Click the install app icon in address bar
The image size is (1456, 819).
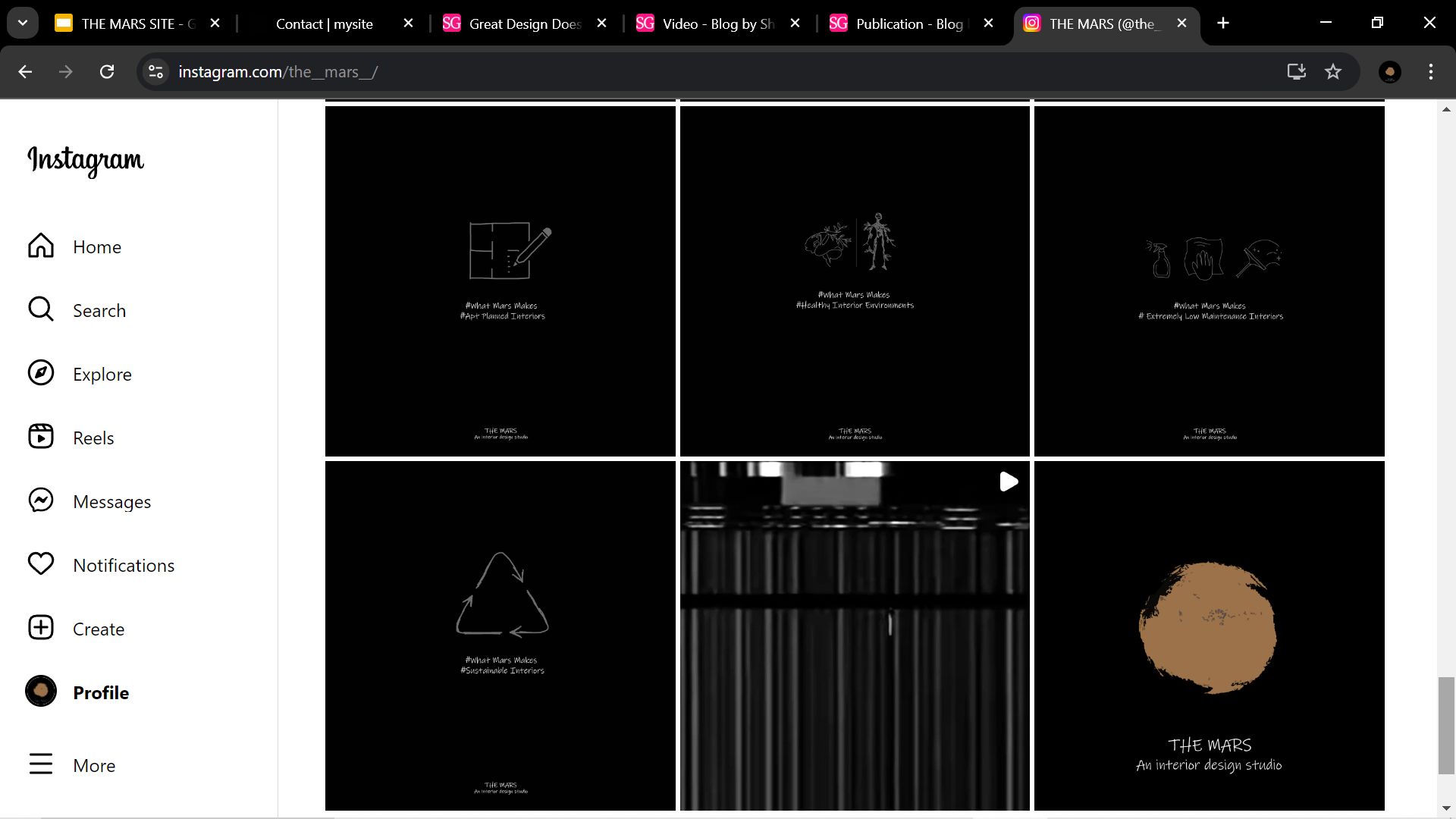click(1296, 72)
